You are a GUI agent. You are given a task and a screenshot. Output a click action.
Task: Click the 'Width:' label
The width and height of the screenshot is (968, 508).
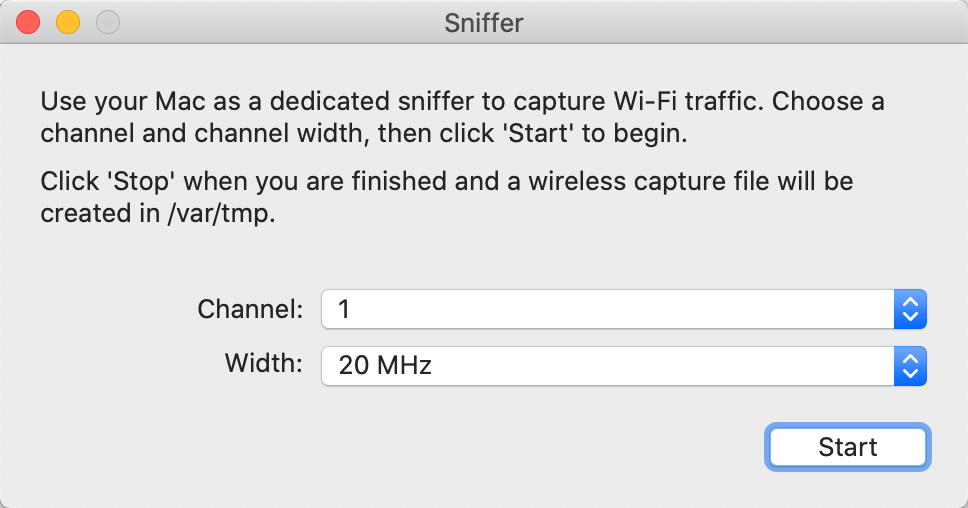pyautogui.click(x=264, y=365)
